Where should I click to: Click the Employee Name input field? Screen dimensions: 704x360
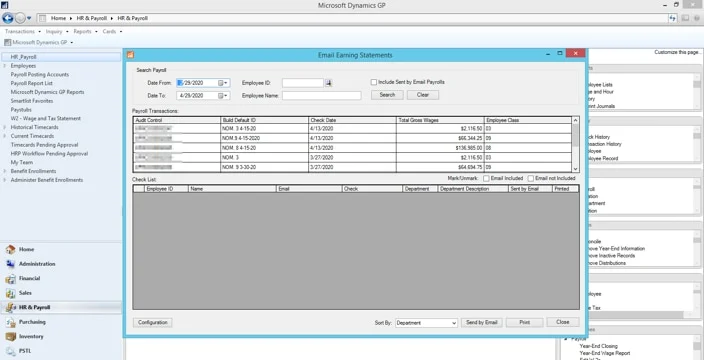(321, 96)
